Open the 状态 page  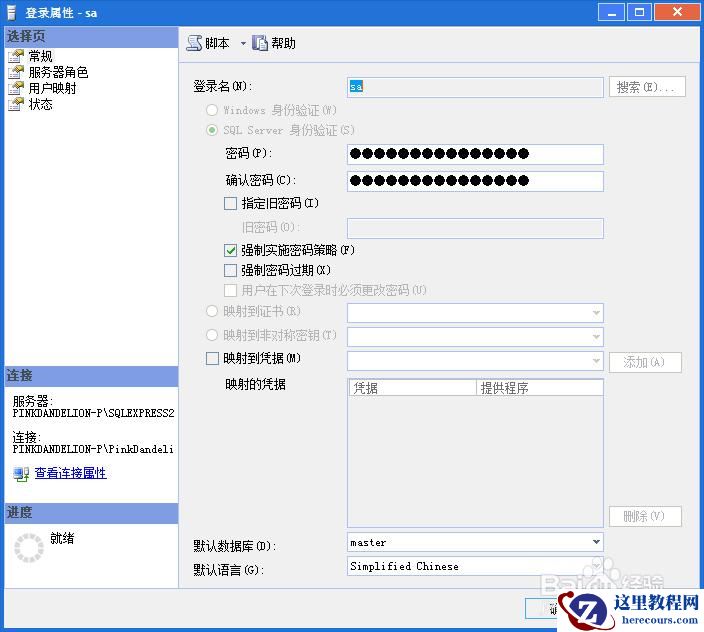40,104
